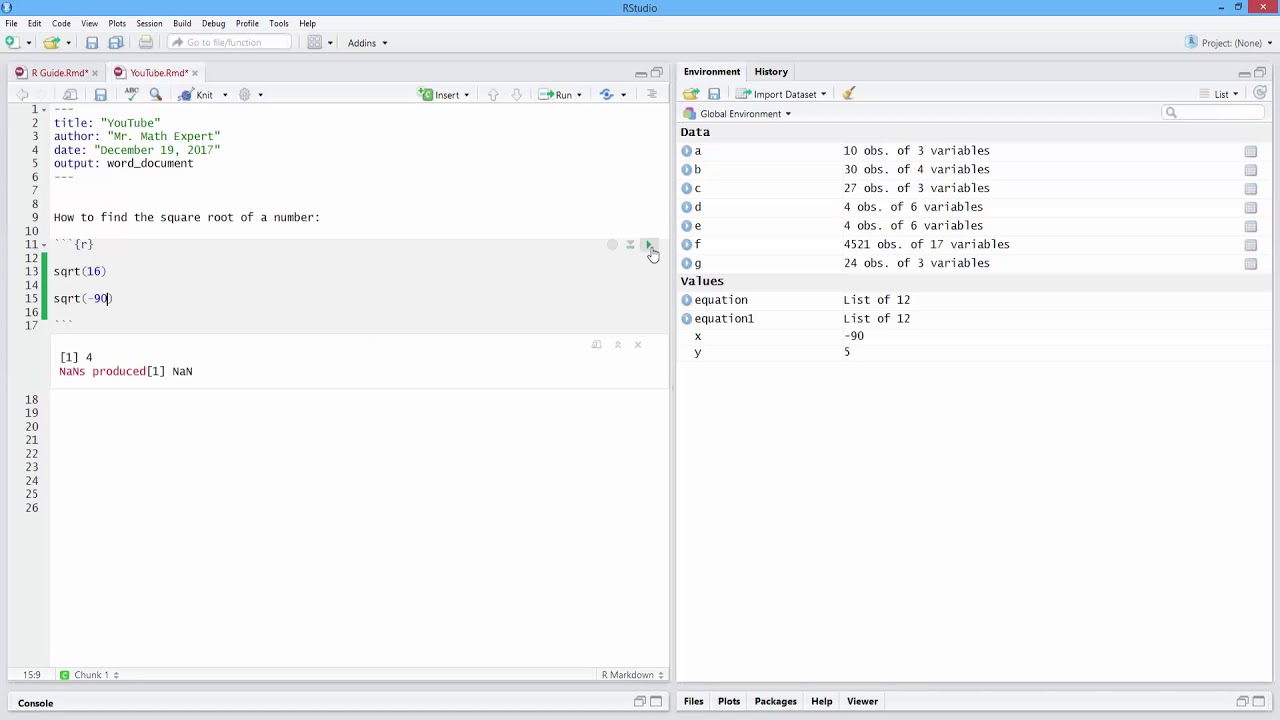This screenshot has width=1280, height=720.
Task: Open Chunk 1 navigator in status bar
Action: 90,675
